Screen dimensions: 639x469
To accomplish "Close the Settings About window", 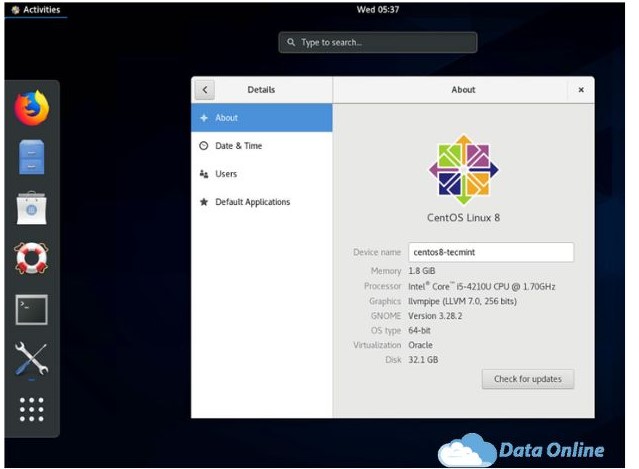I will point(581,90).
